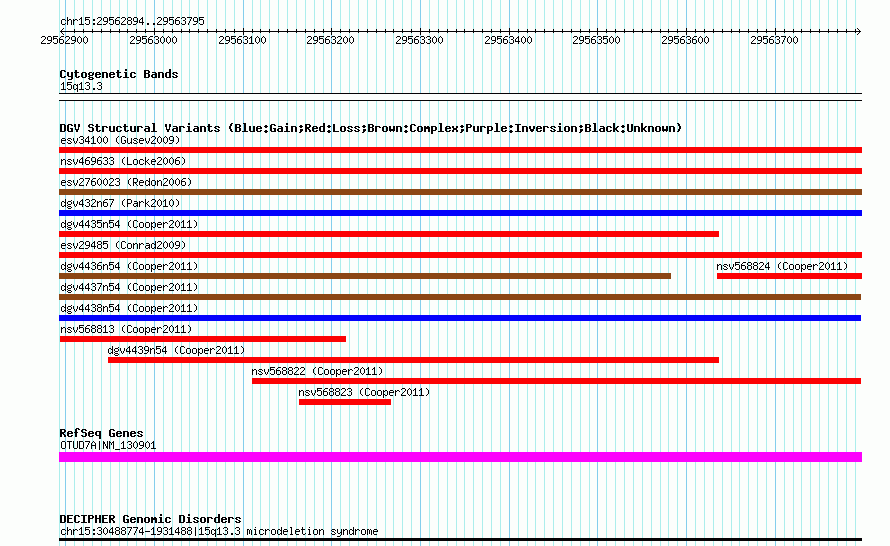The height and width of the screenshot is (546, 890).
Task: Click the ruler's right end arrow
Action: [858, 31]
